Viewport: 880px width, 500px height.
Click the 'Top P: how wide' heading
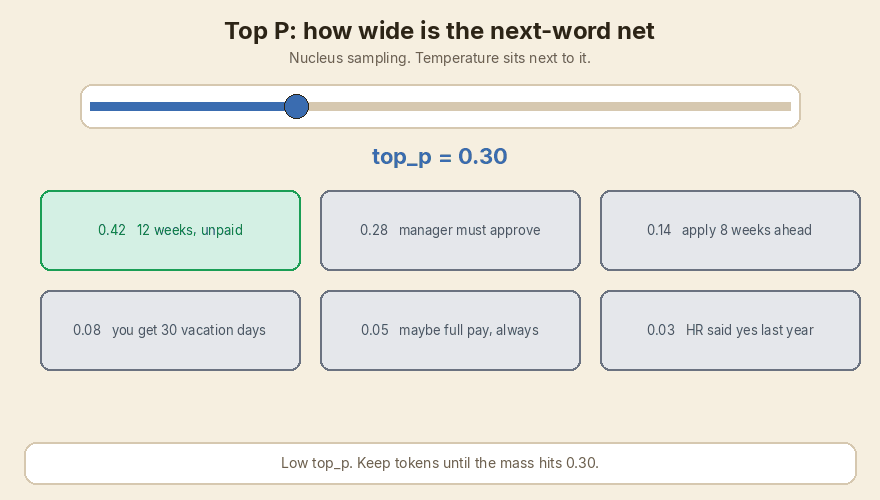coord(439,31)
